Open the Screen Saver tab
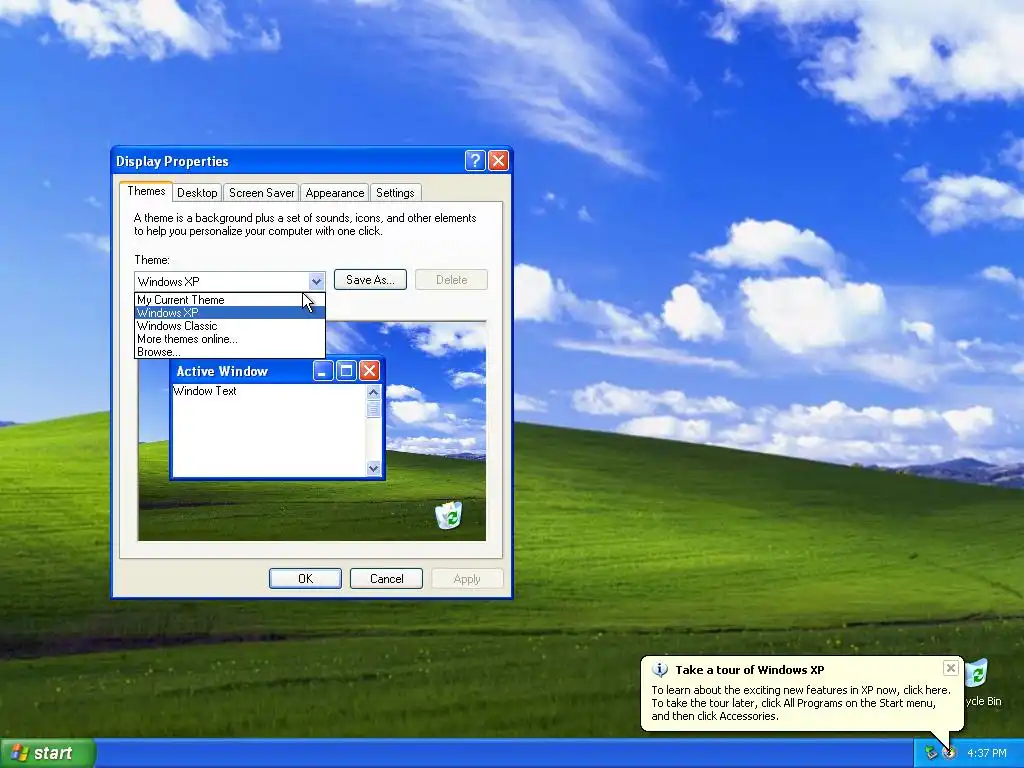 [261, 193]
